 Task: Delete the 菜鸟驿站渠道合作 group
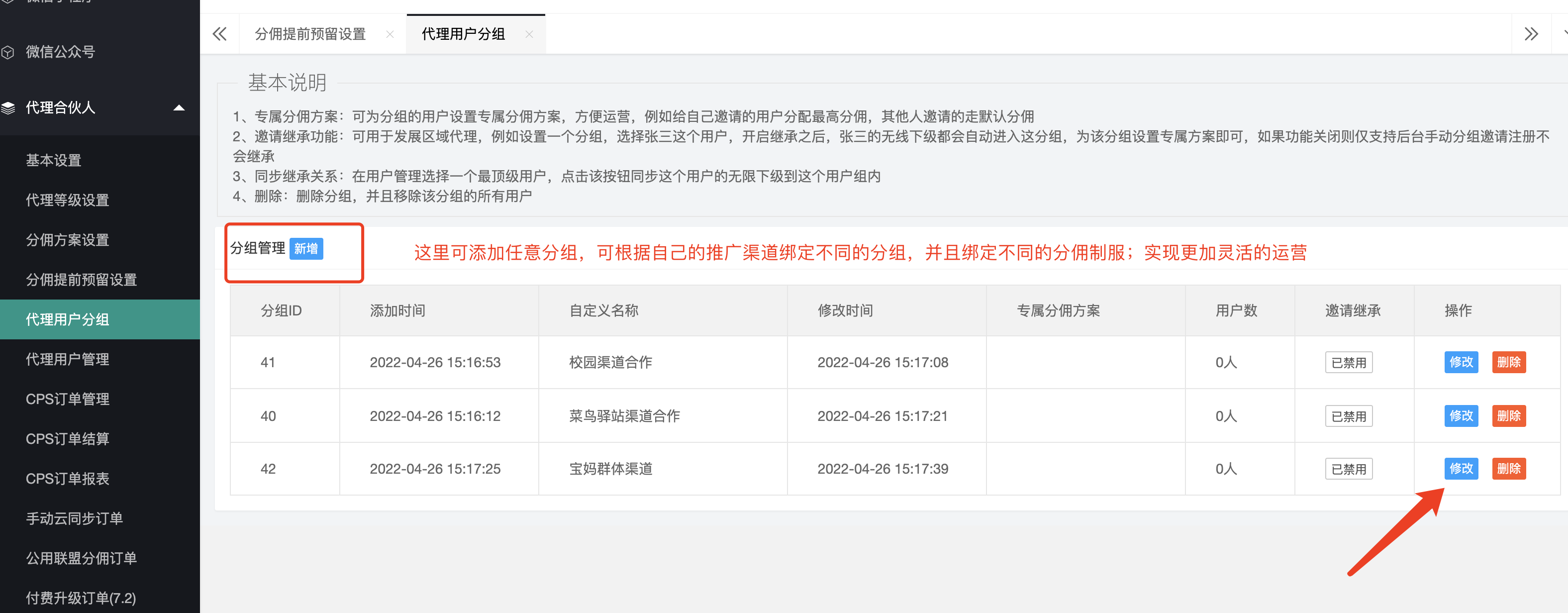coord(1508,416)
